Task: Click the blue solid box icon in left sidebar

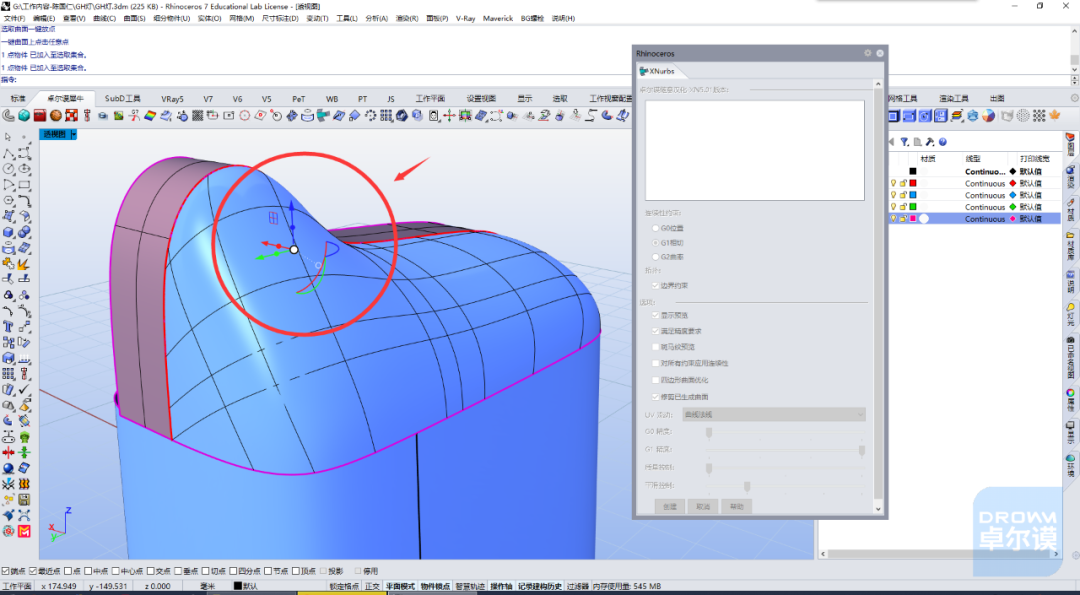Action: (8, 232)
